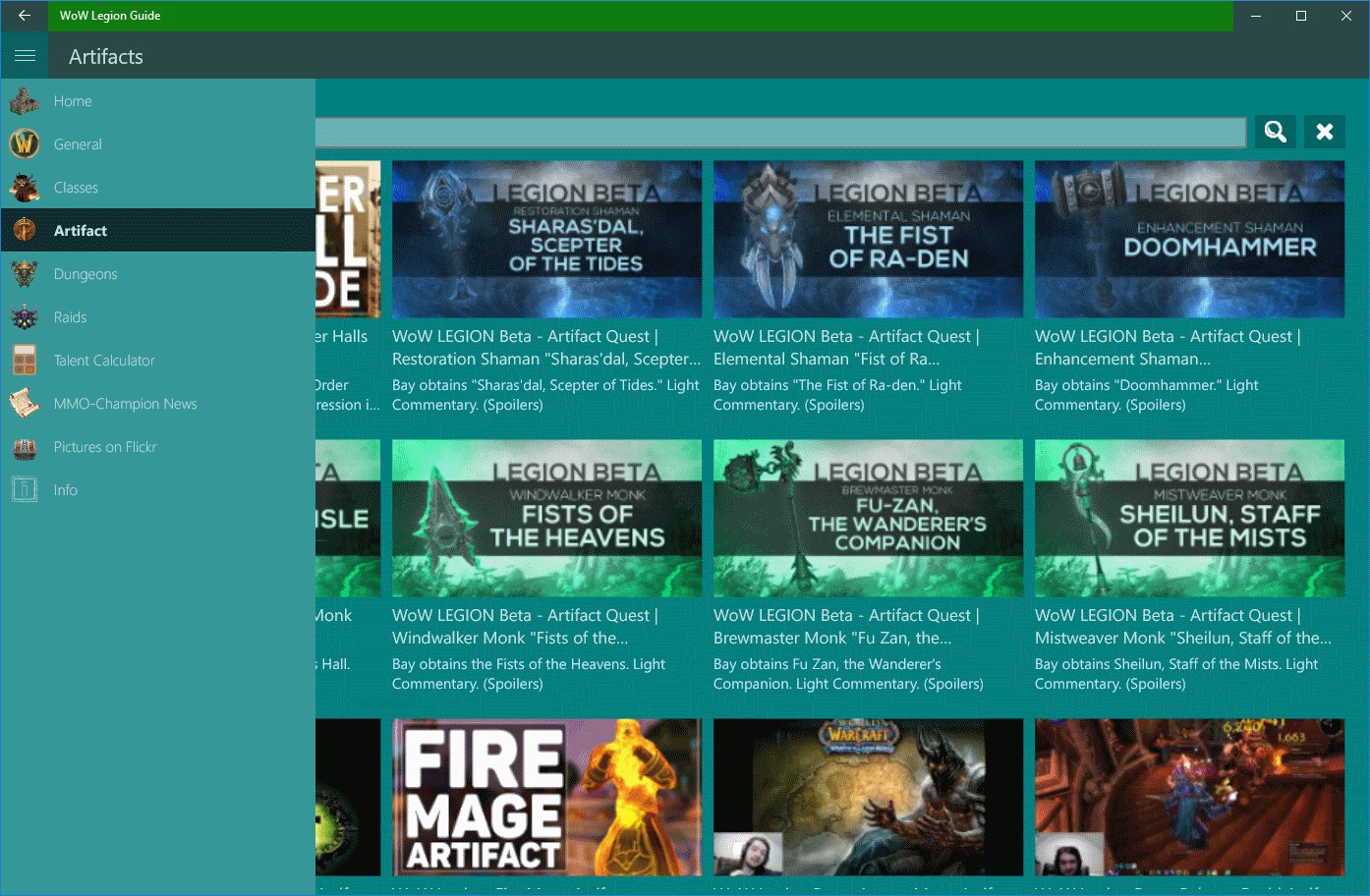
Task: Click the hamburger menu icon
Action: click(25, 56)
